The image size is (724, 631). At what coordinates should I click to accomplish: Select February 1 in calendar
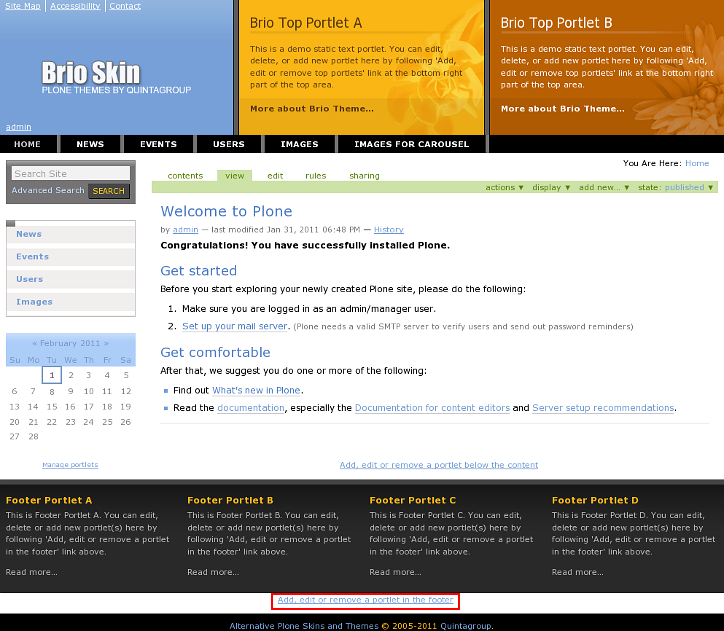[x=52, y=375]
